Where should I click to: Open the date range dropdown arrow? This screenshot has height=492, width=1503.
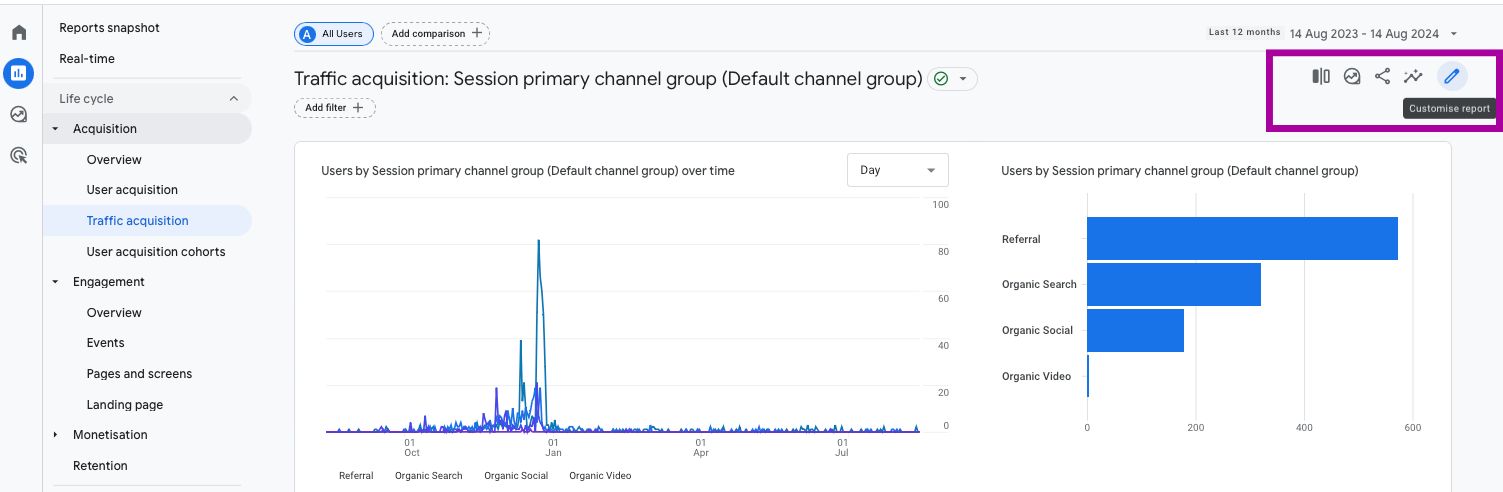click(x=1453, y=34)
